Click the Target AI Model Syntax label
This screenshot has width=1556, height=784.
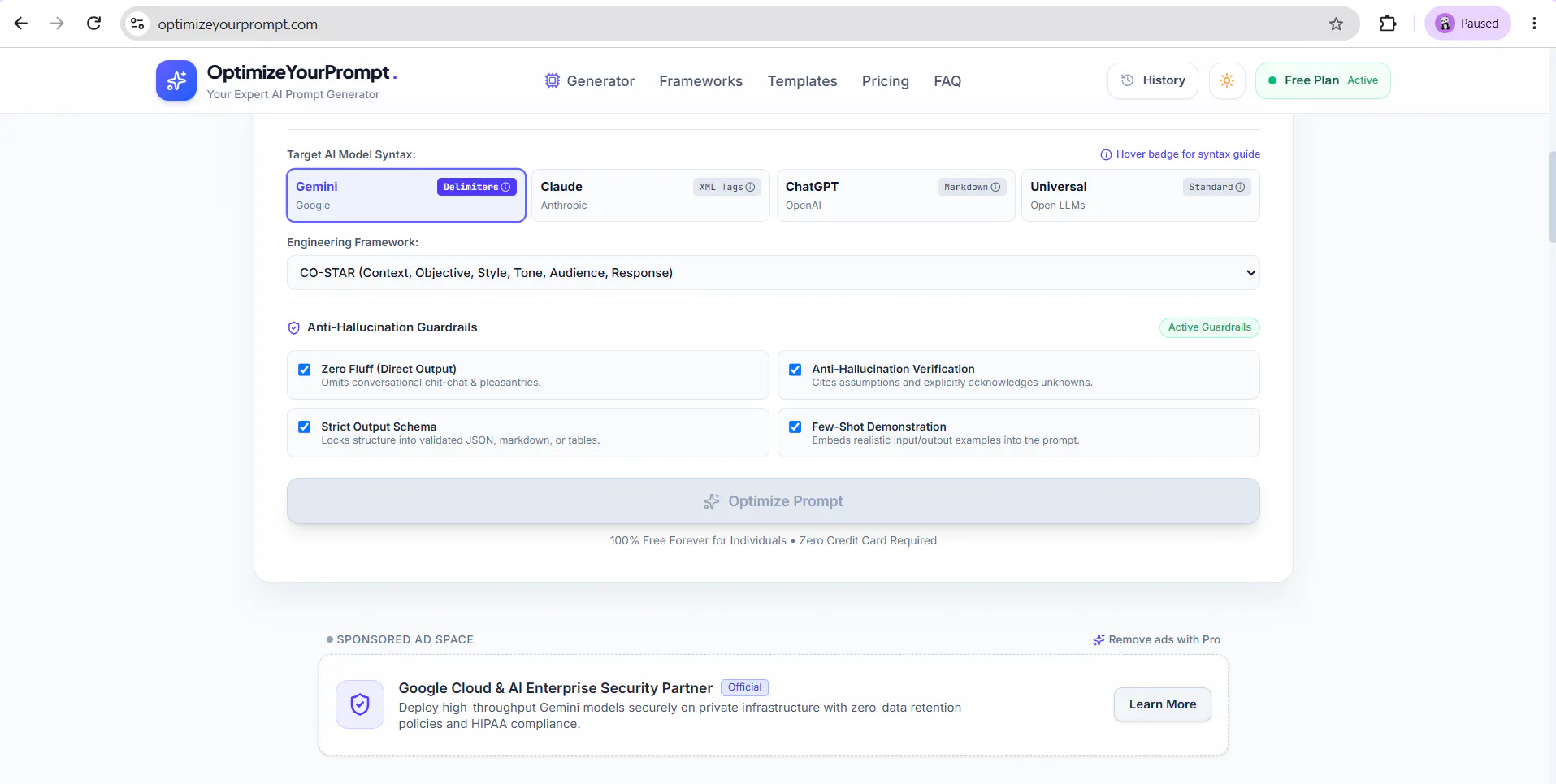tap(351, 154)
